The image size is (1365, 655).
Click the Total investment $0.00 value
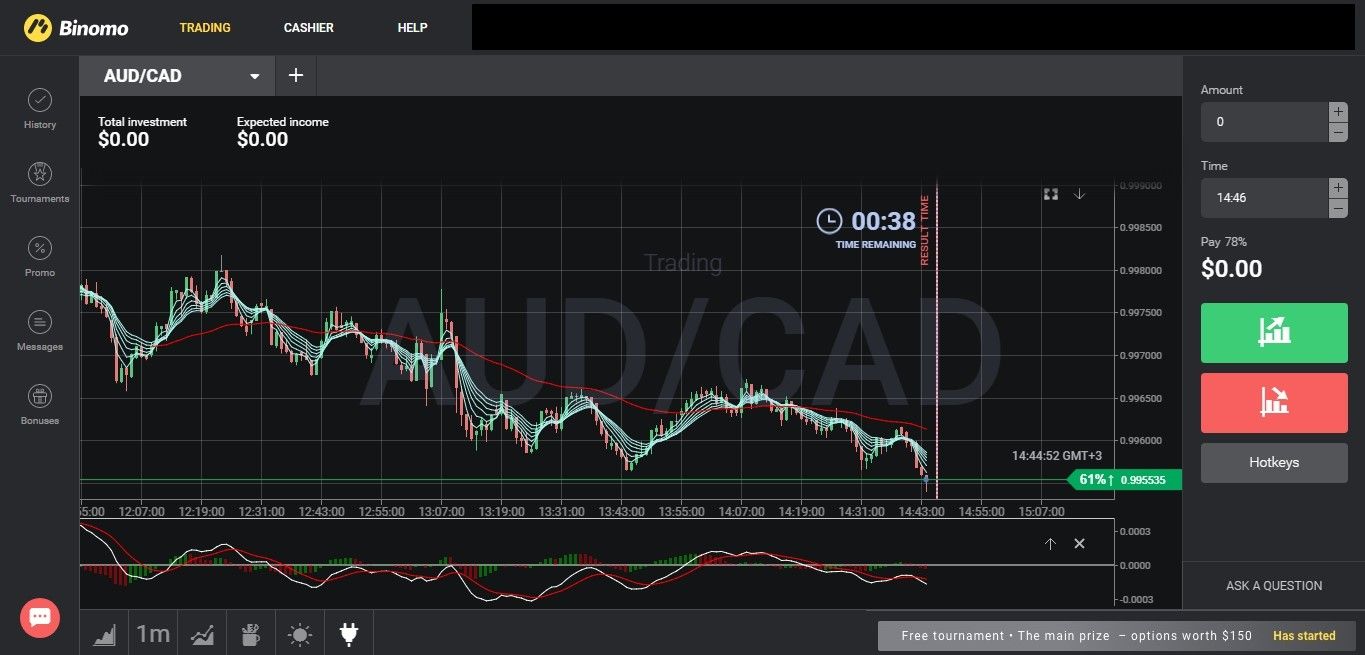[x=123, y=140]
